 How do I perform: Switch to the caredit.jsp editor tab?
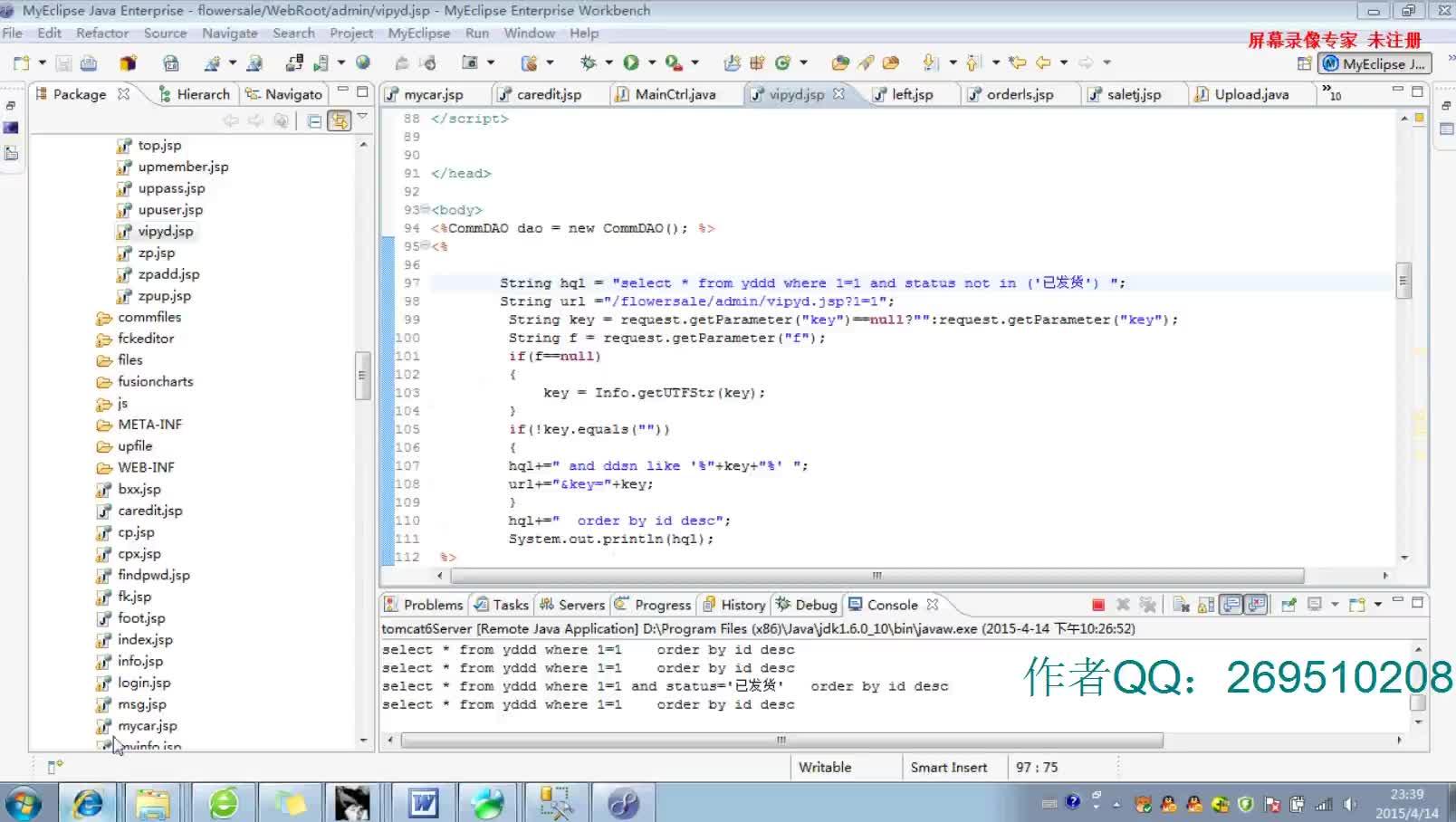(x=549, y=93)
